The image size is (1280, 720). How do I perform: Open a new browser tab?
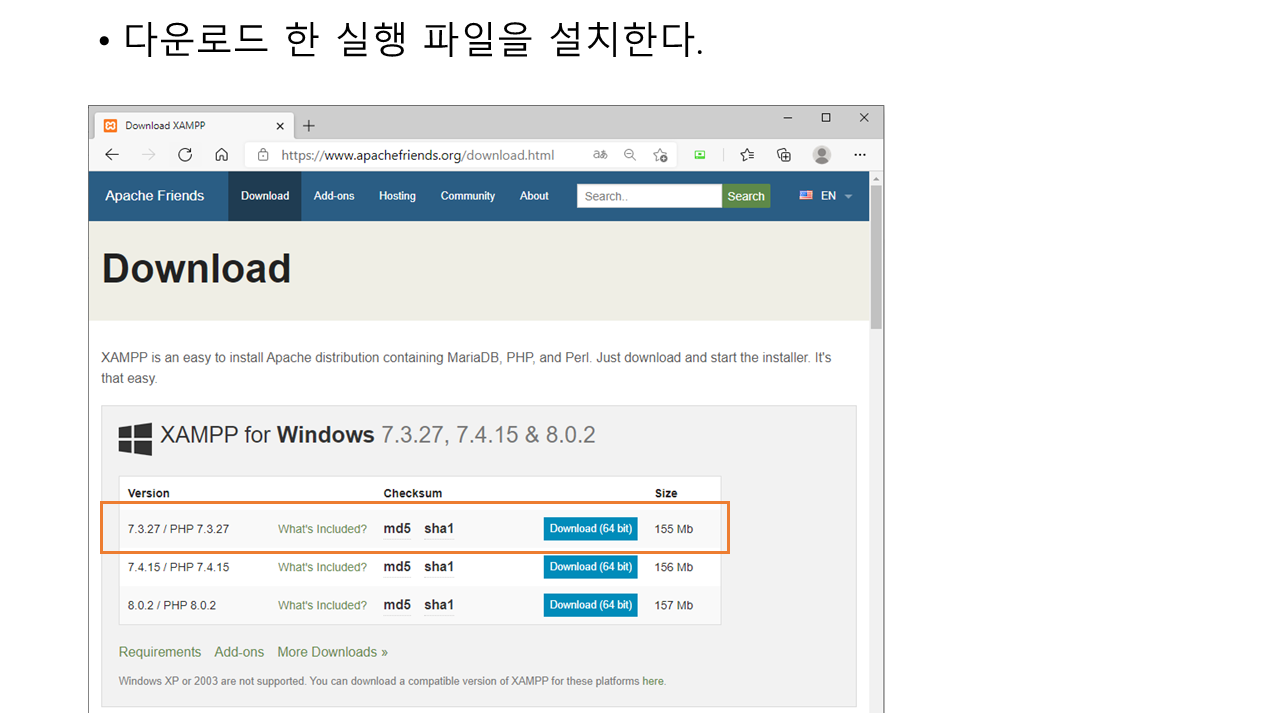coord(309,126)
